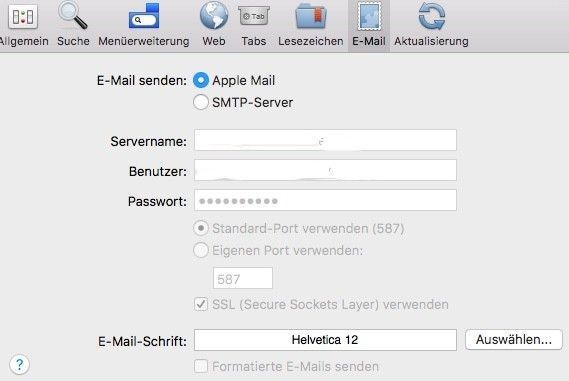
Task: Open the Web globe preferences
Action: (x=214, y=16)
